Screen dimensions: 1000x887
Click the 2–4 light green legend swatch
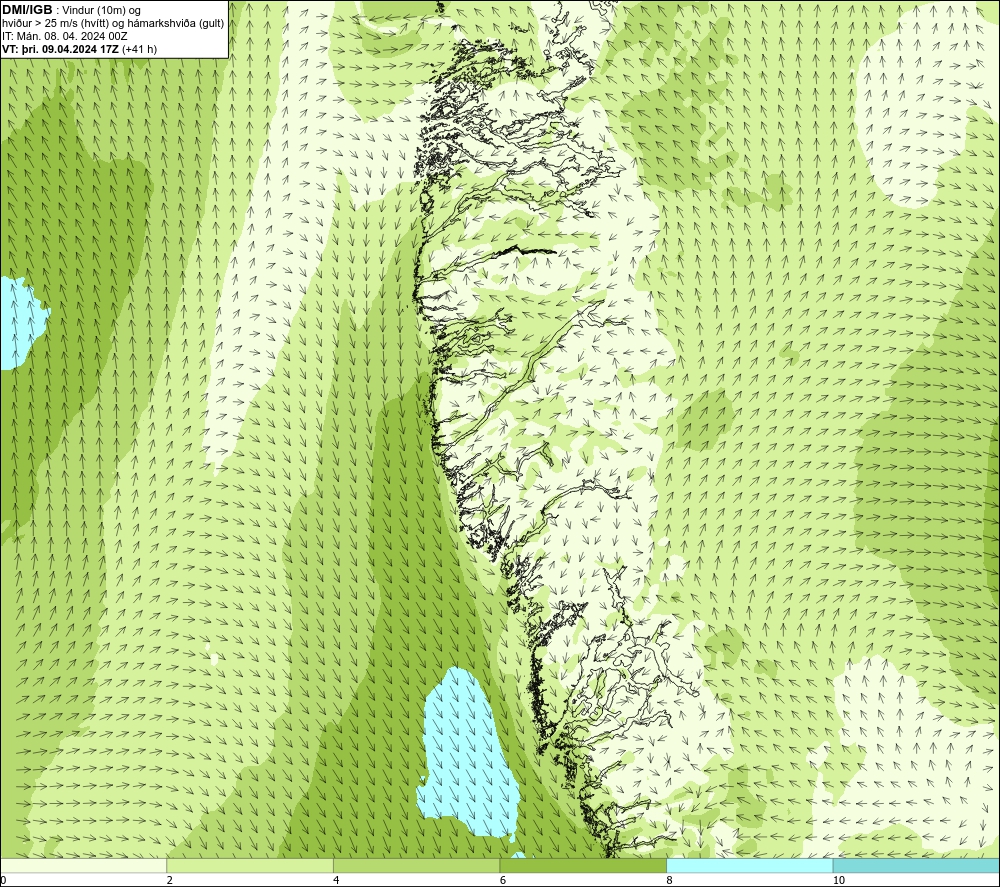click(x=250, y=865)
